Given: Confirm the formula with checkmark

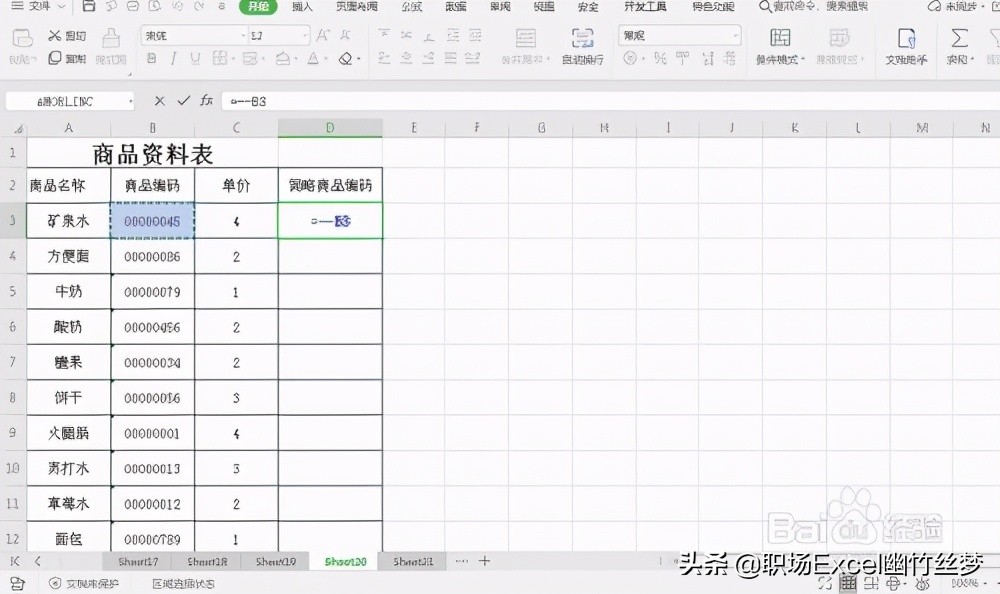Looking at the screenshot, I should [x=184, y=101].
